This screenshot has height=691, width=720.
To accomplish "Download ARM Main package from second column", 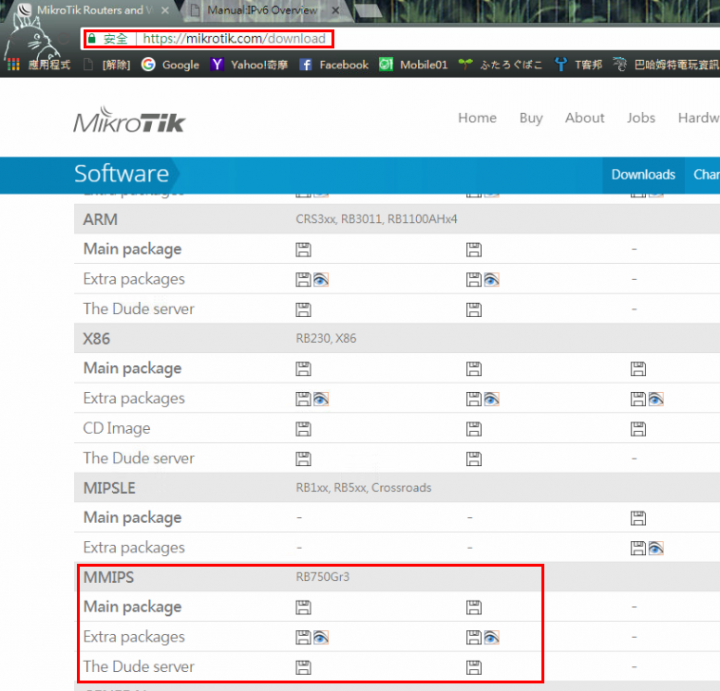I will click(474, 250).
